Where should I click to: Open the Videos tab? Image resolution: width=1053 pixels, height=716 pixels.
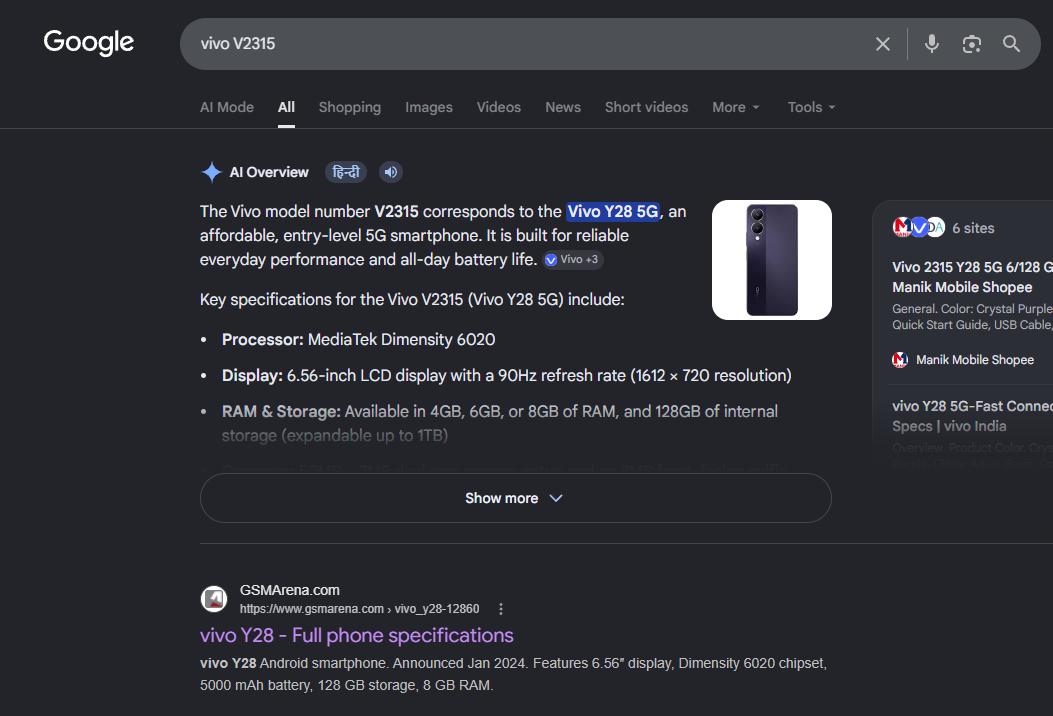[498, 107]
